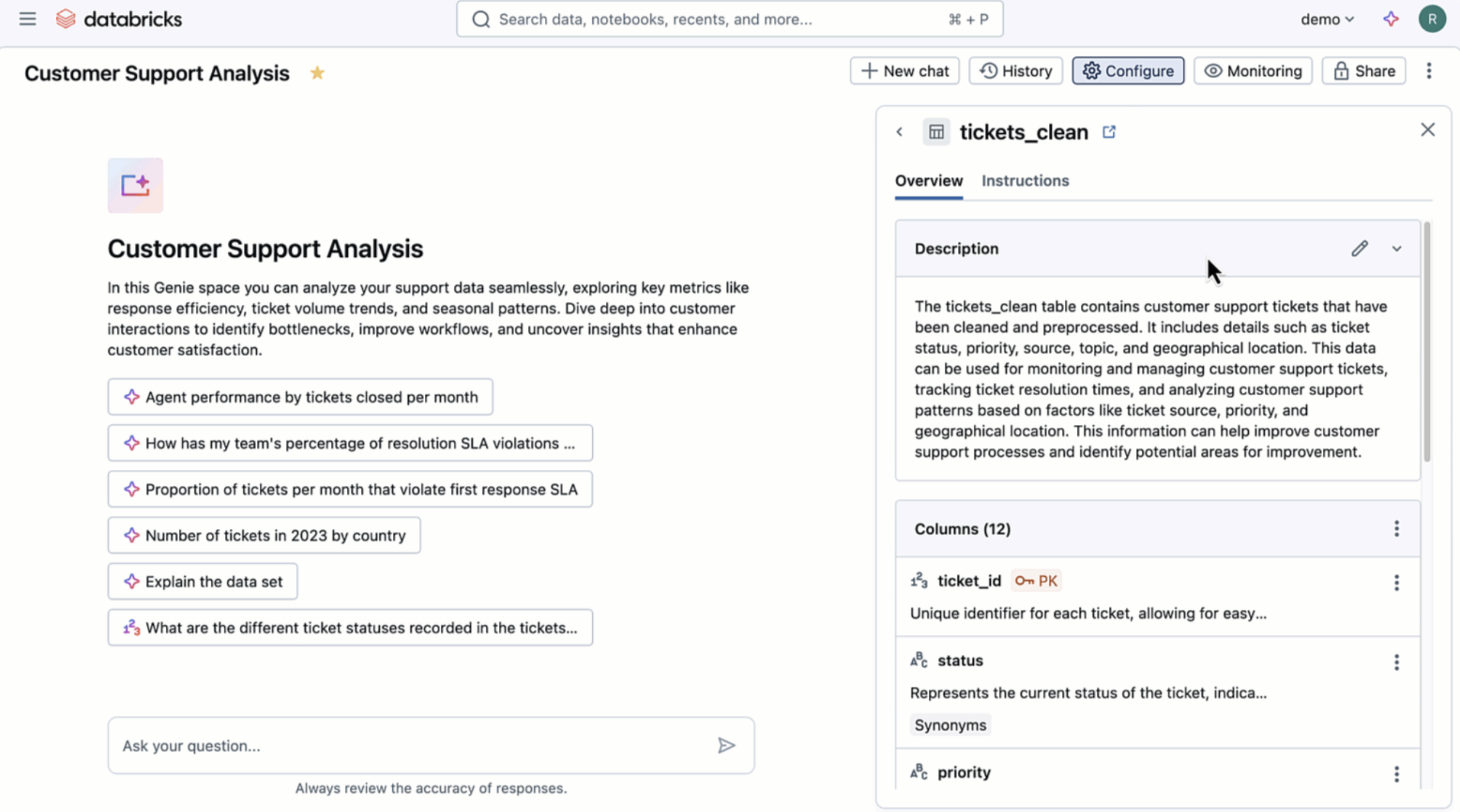Click the Databricks Assistant sparkle icon
The width and height of the screenshot is (1460, 812).
pyautogui.click(x=1391, y=19)
